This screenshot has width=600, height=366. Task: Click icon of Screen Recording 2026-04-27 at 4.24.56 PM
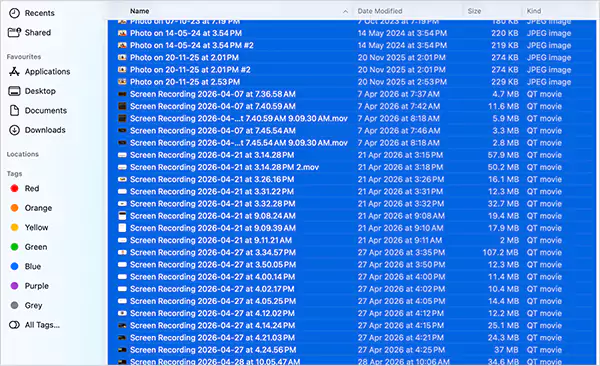(122, 350)
